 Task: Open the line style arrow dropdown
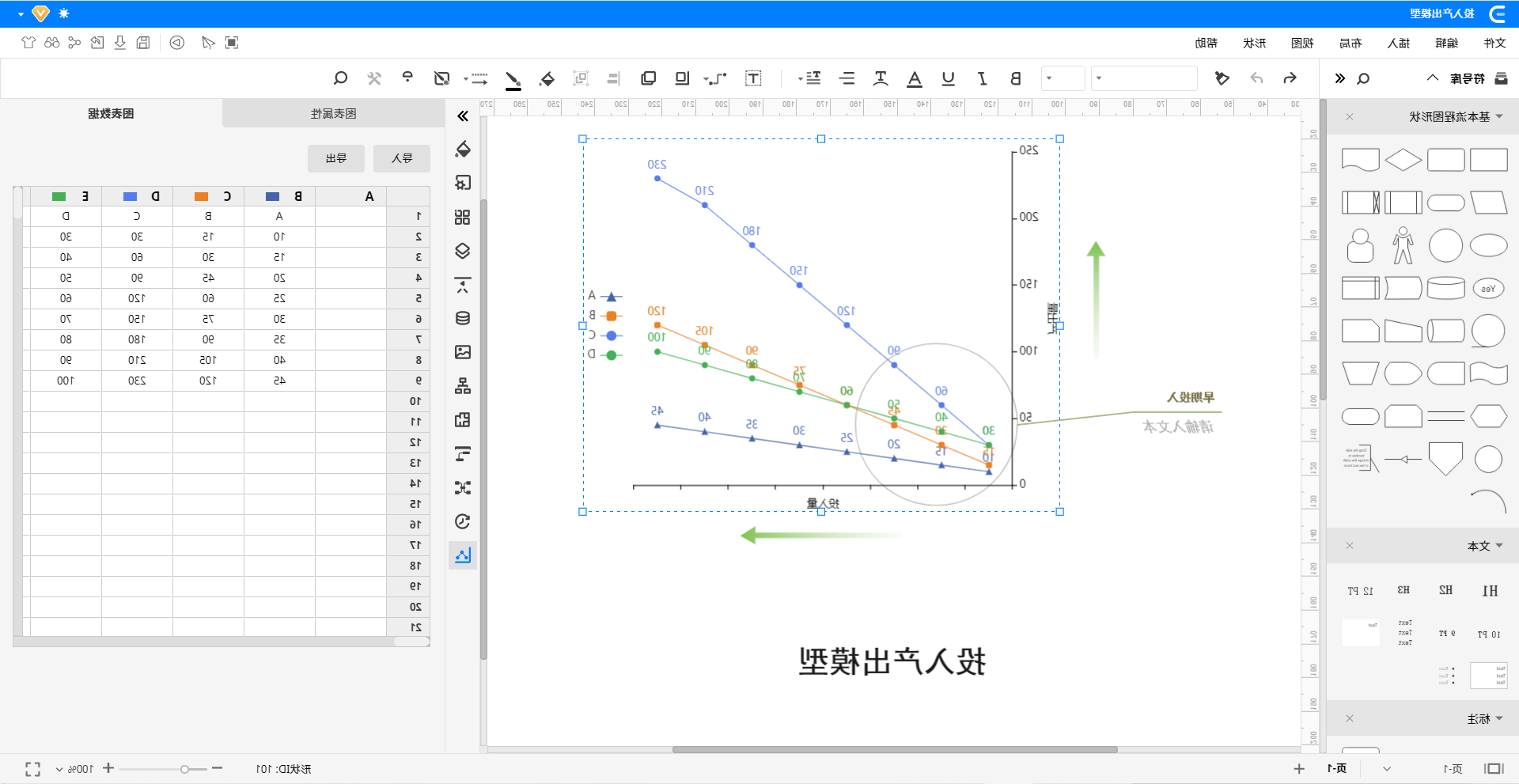[x=475, y=78]
